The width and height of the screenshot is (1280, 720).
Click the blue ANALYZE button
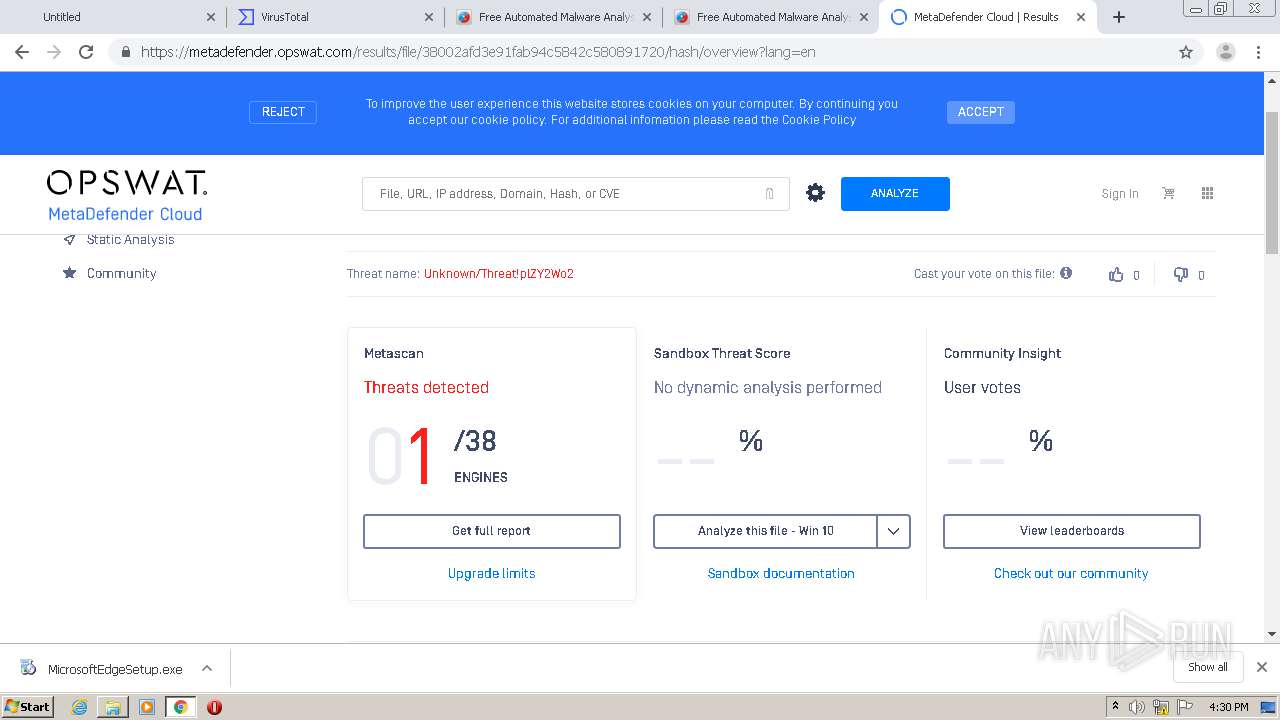(x=895, y=194)
